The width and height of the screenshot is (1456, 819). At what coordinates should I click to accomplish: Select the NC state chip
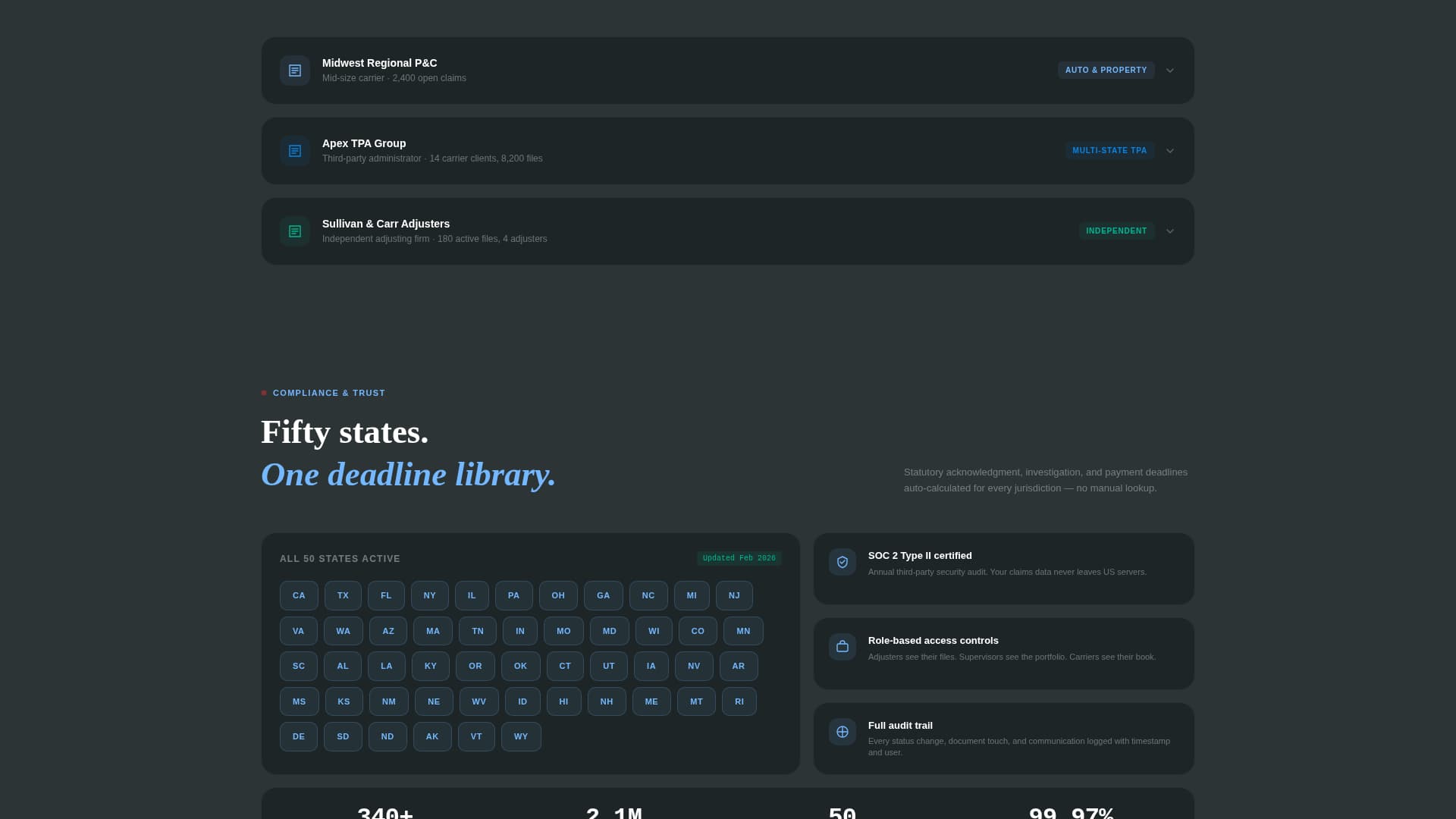click(648, 595)
